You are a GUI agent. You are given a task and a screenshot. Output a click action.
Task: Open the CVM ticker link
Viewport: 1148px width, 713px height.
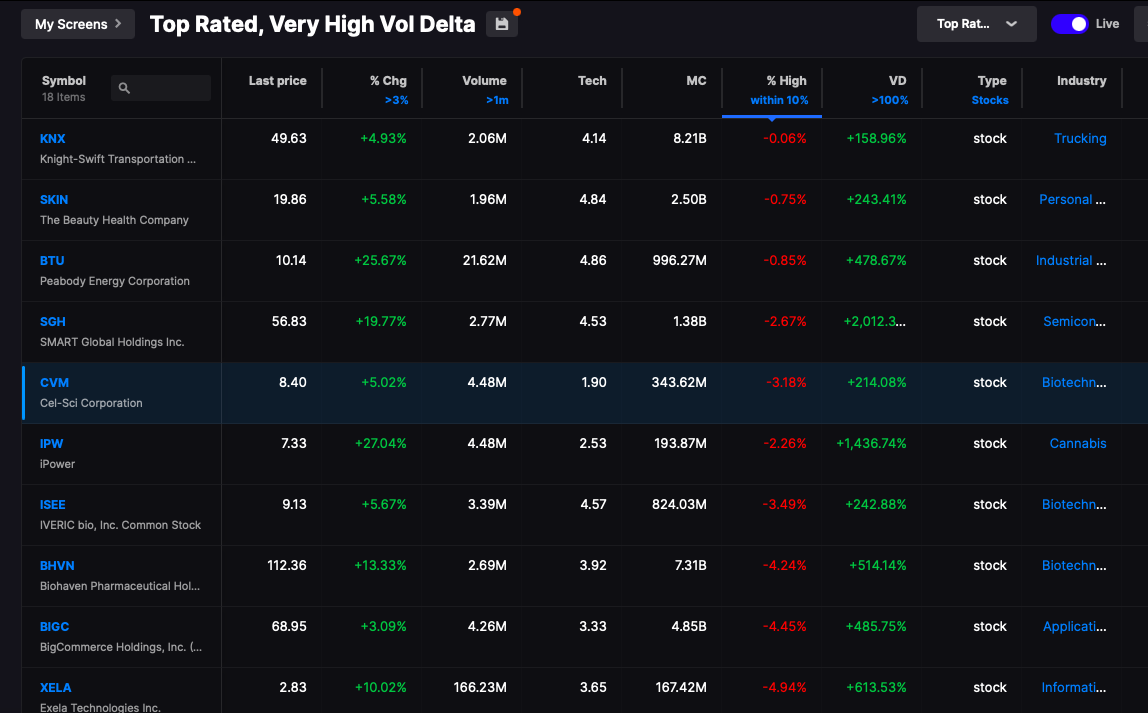click(x=54, y=382)
